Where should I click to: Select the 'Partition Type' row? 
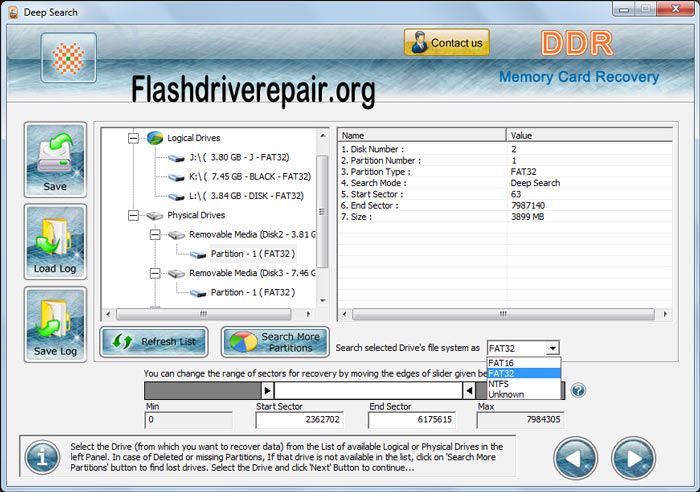tap(505, 171)
